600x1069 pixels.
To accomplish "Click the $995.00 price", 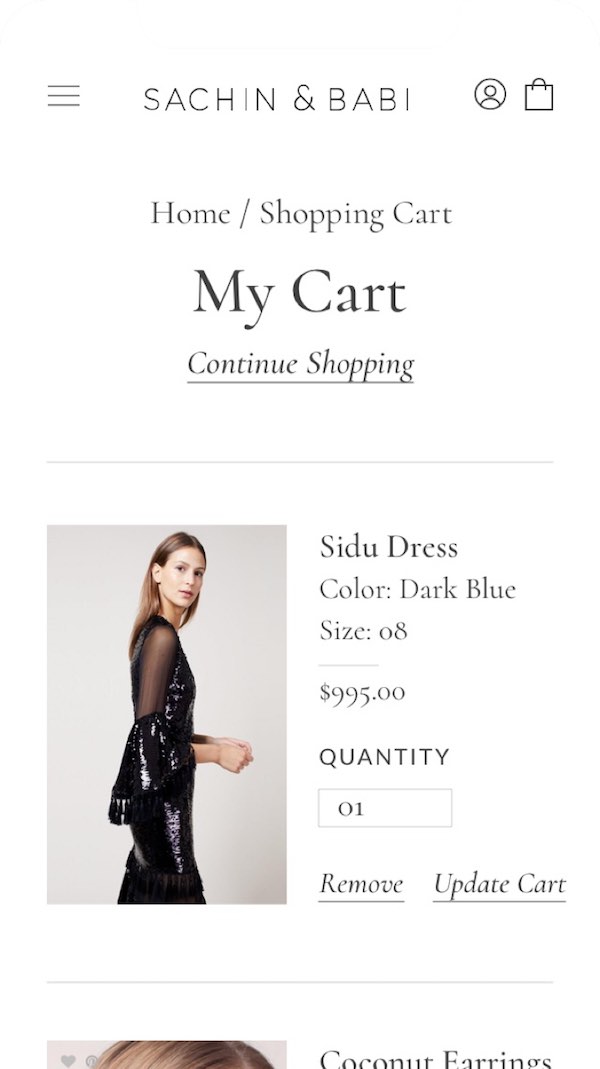I will pyautogui.click(x=362, y=692).
